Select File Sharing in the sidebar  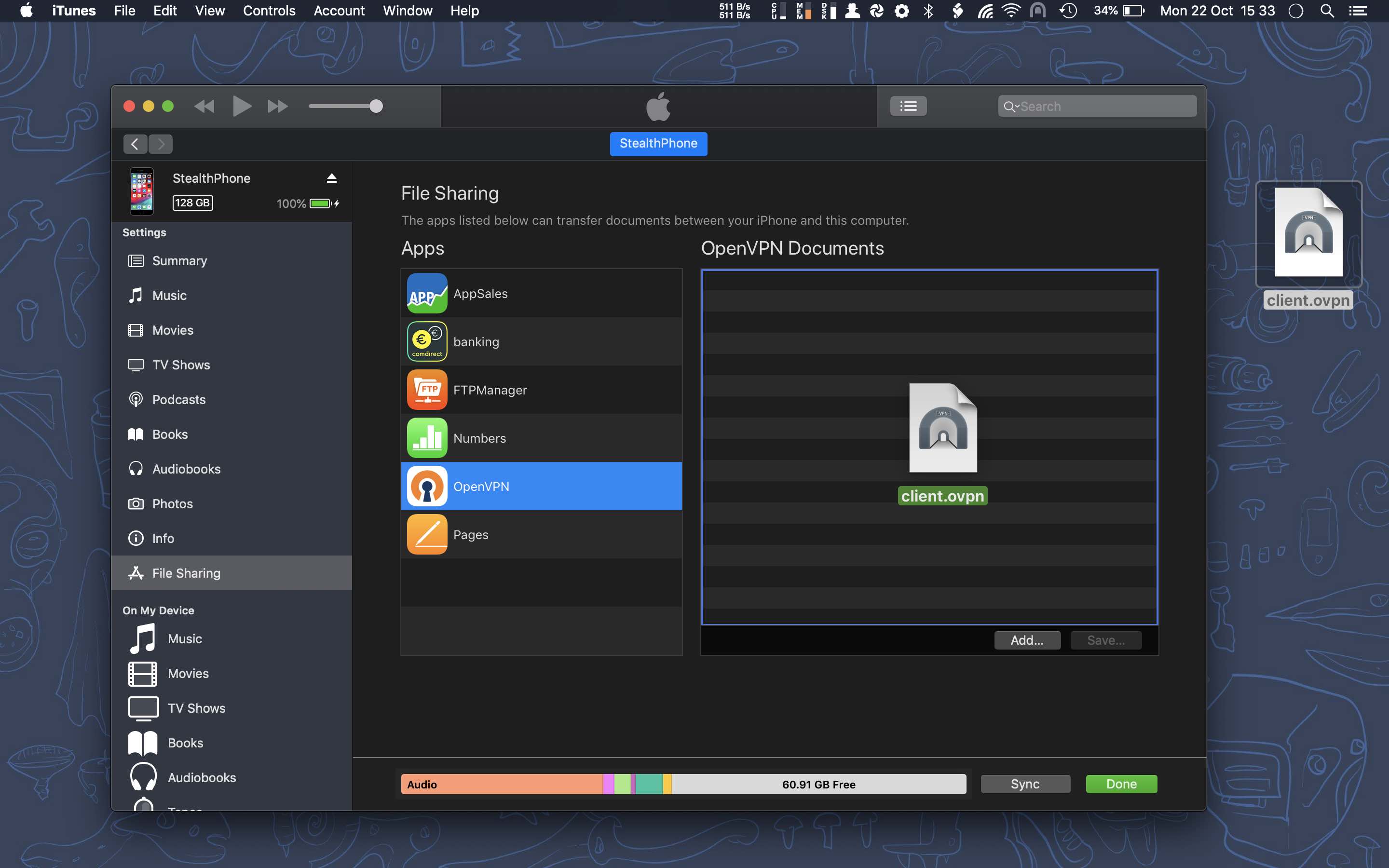pyautogui.click(x=231, y=573)
